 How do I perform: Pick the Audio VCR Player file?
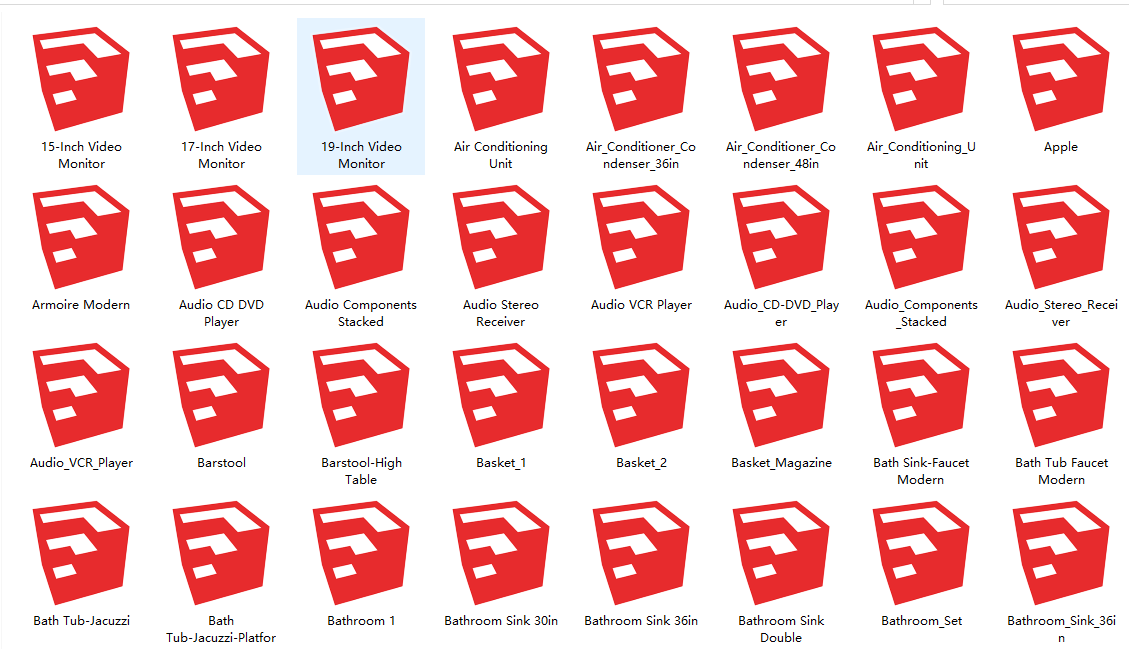pyautogui.click(x=641, y=236)
